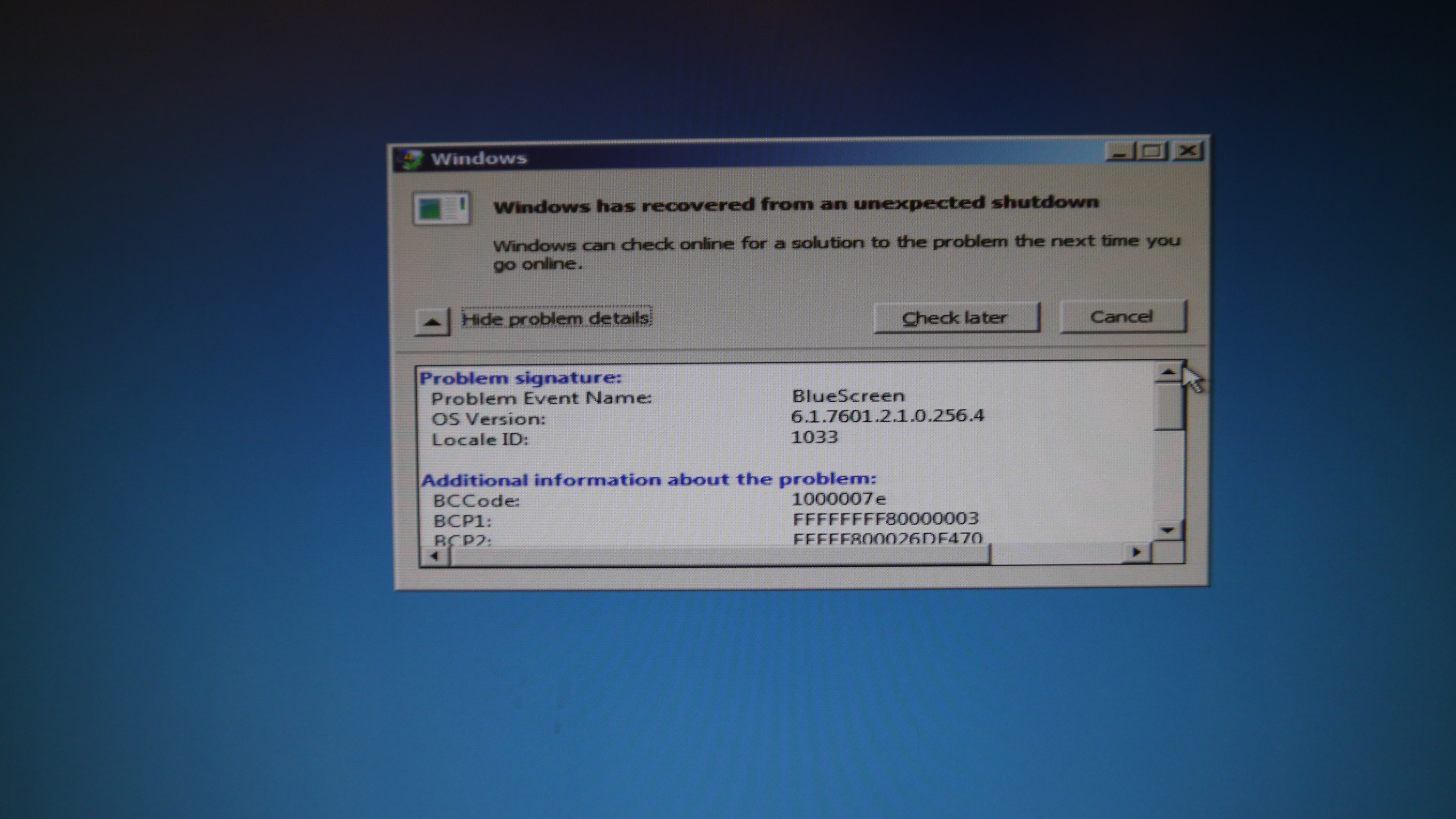Click the BCCode label

477,502
